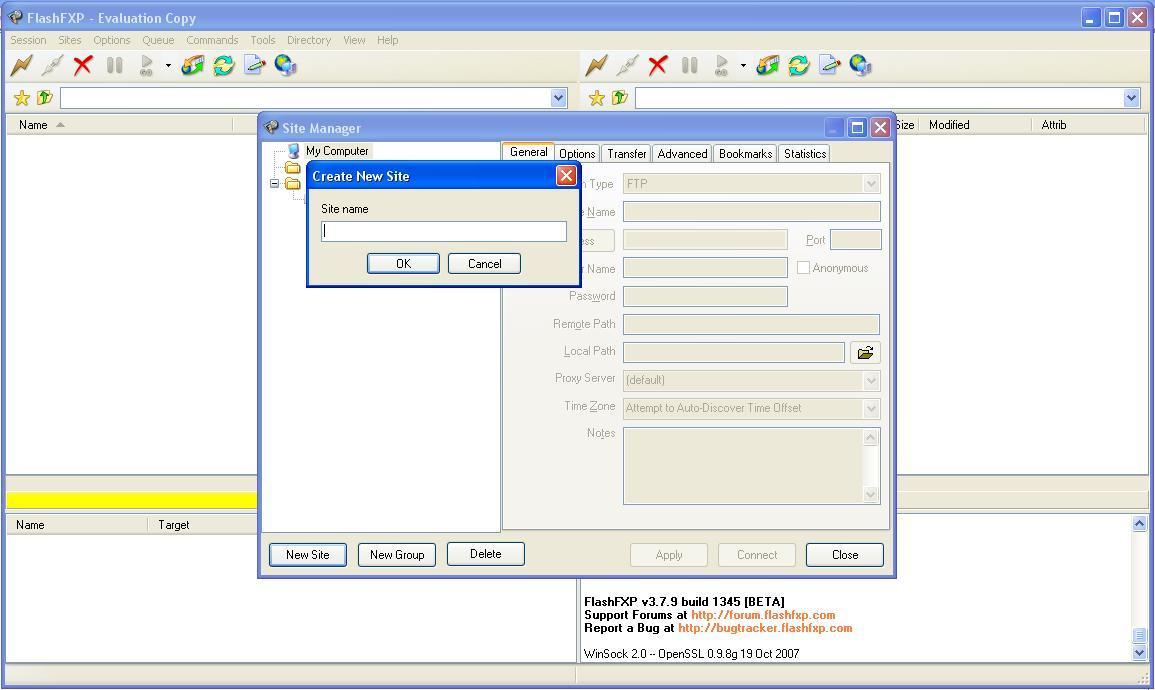Open the Sites menu
The image size is (1155, 690).
69,40
